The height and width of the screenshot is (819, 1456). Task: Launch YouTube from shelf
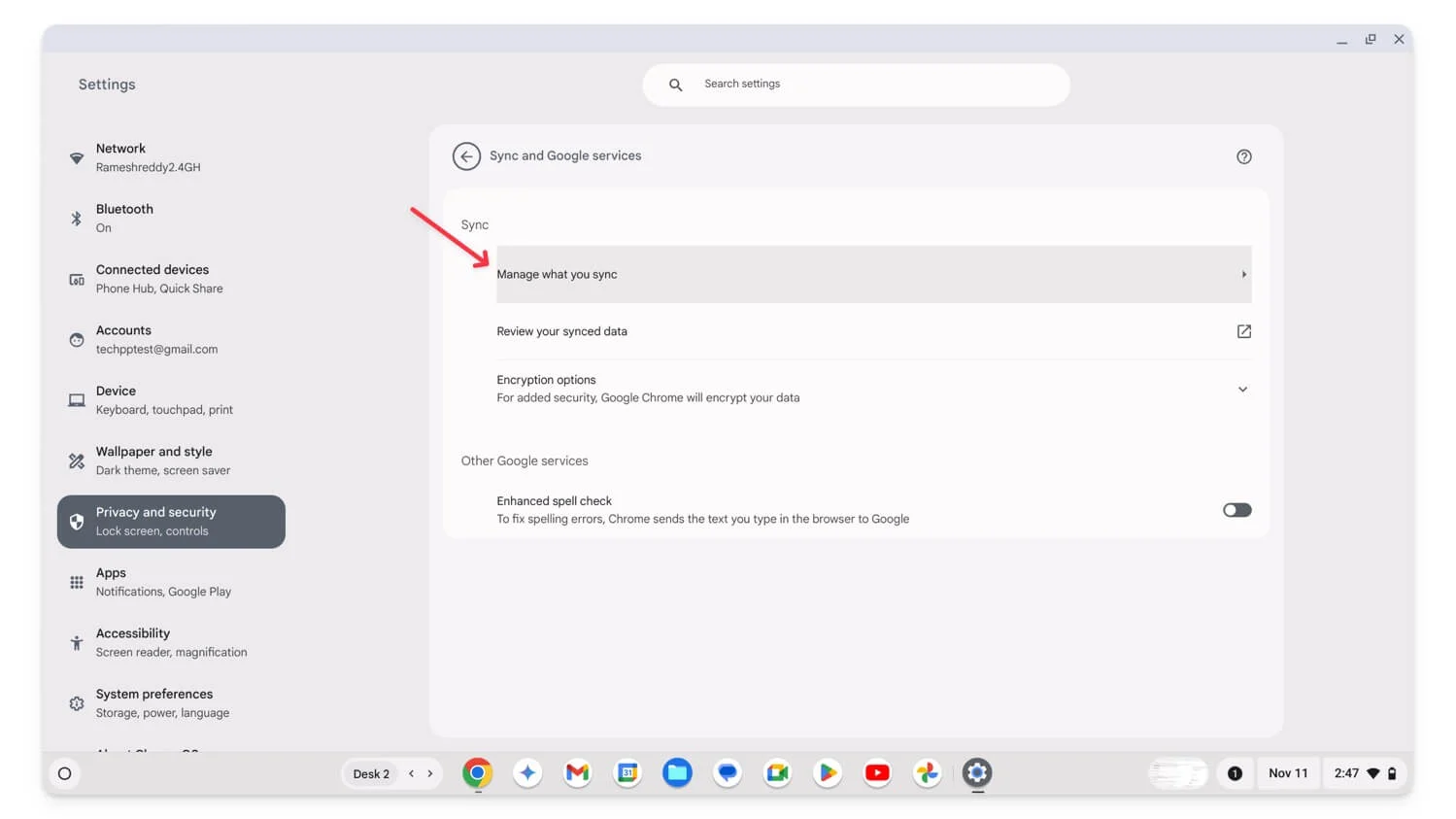[x=877, y=773]
